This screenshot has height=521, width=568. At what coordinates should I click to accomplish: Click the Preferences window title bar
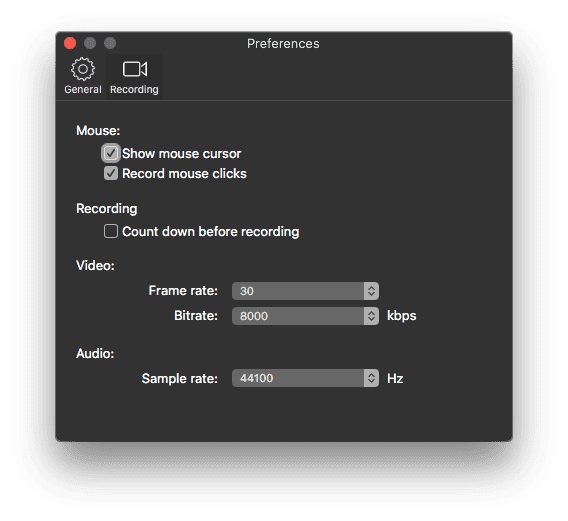(x=283, y=43)
